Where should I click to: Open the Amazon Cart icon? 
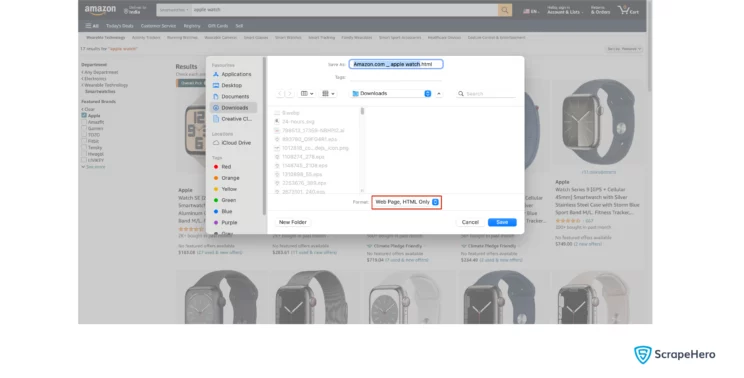click(x=629, y=10)
